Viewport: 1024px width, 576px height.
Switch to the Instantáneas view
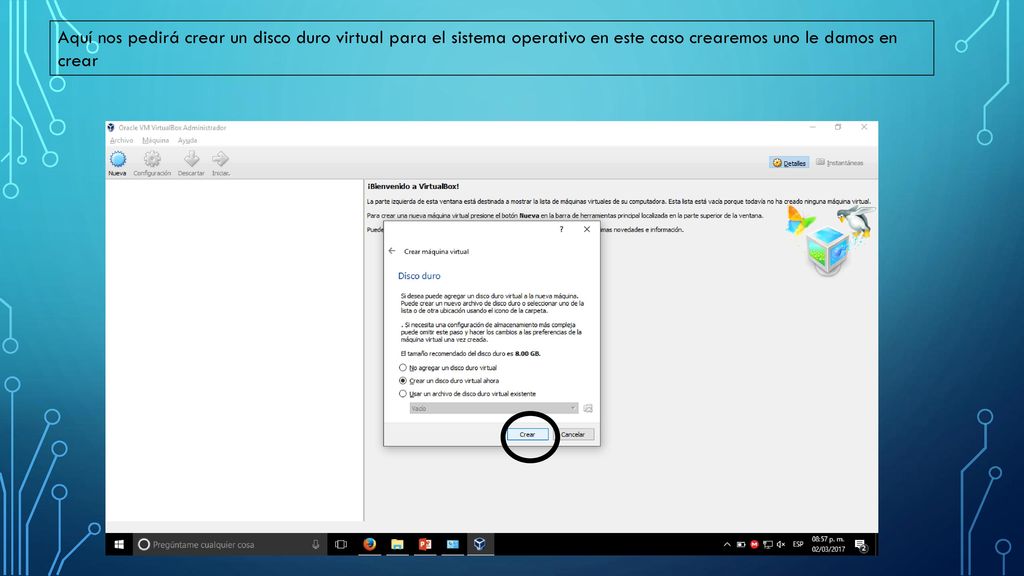tap(840, 163)
